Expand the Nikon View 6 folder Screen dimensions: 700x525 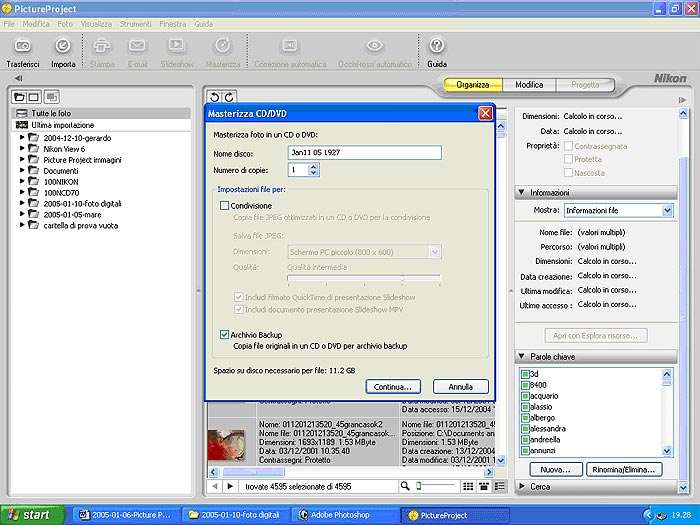pyautogui.click(x=22, y=148)
